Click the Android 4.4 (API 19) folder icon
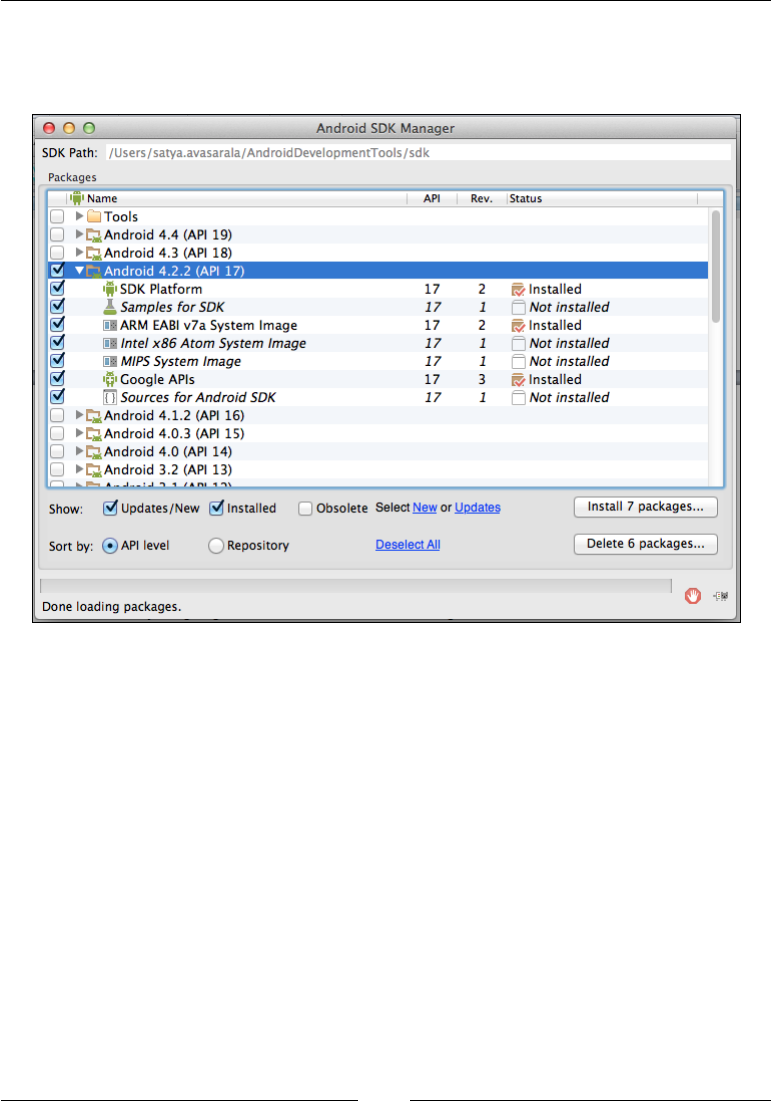Image resolution: width=771 pixels, height=1110 pixels. (93, 235)
